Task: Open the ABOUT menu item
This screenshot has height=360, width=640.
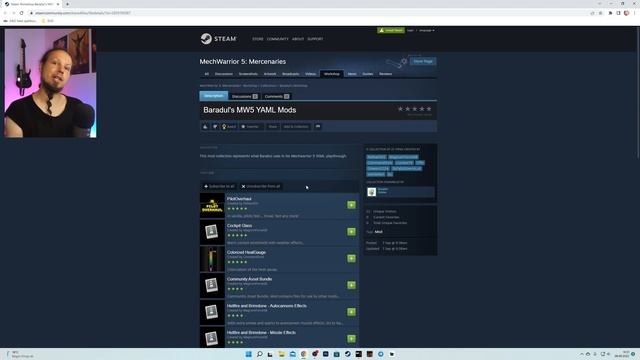Action: (298, 39)
